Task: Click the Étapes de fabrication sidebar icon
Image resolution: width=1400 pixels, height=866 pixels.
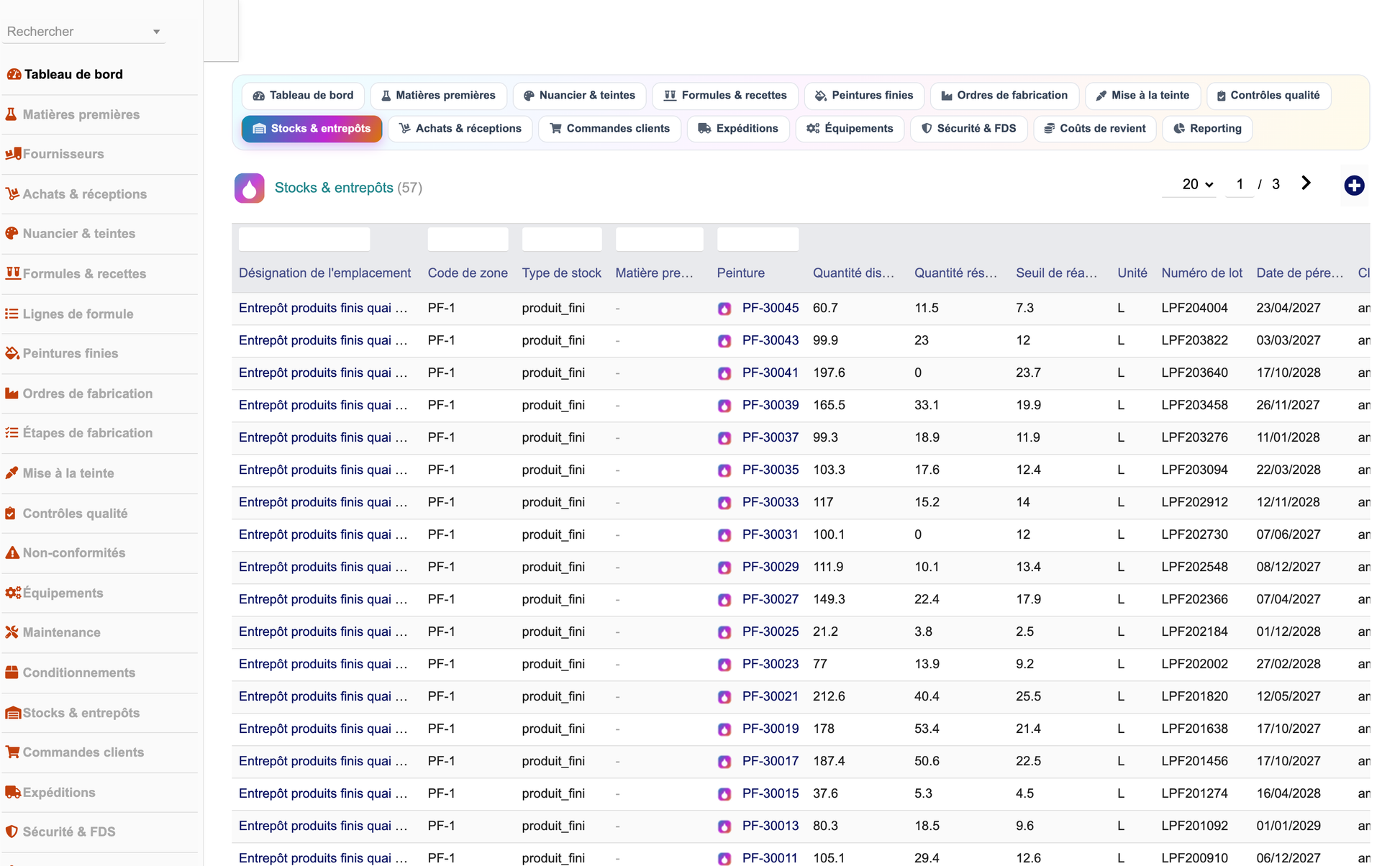Action: pyautogui.click(x=12, y=433)
